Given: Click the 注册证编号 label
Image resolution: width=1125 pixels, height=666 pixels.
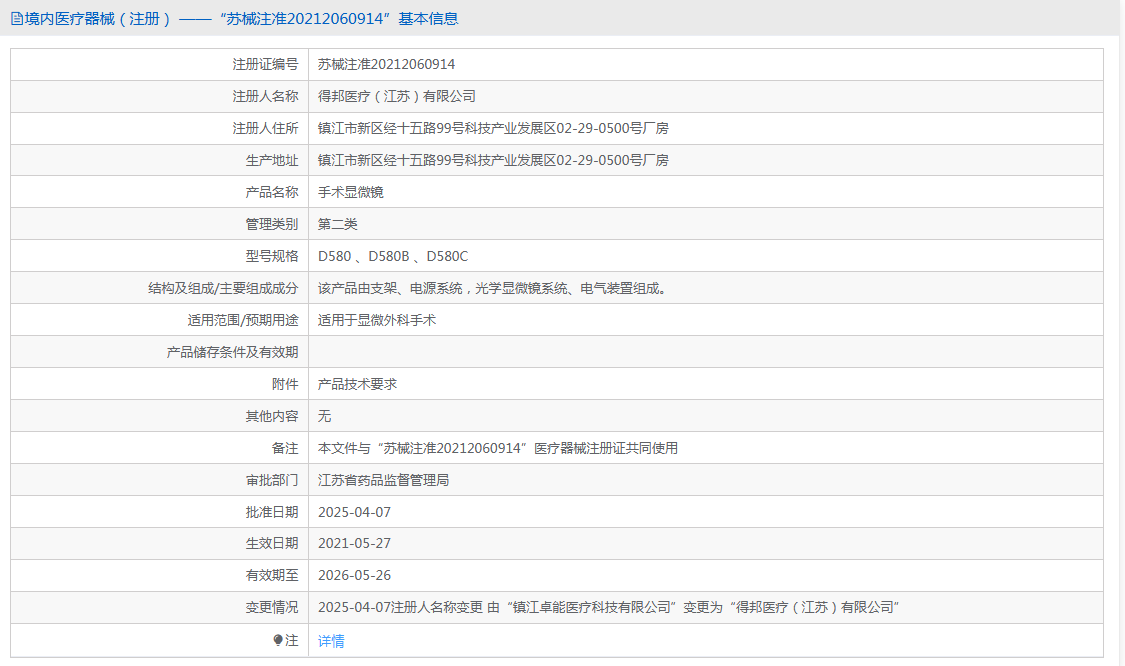Looking at the screenshot, I should (x=265, y=65).
